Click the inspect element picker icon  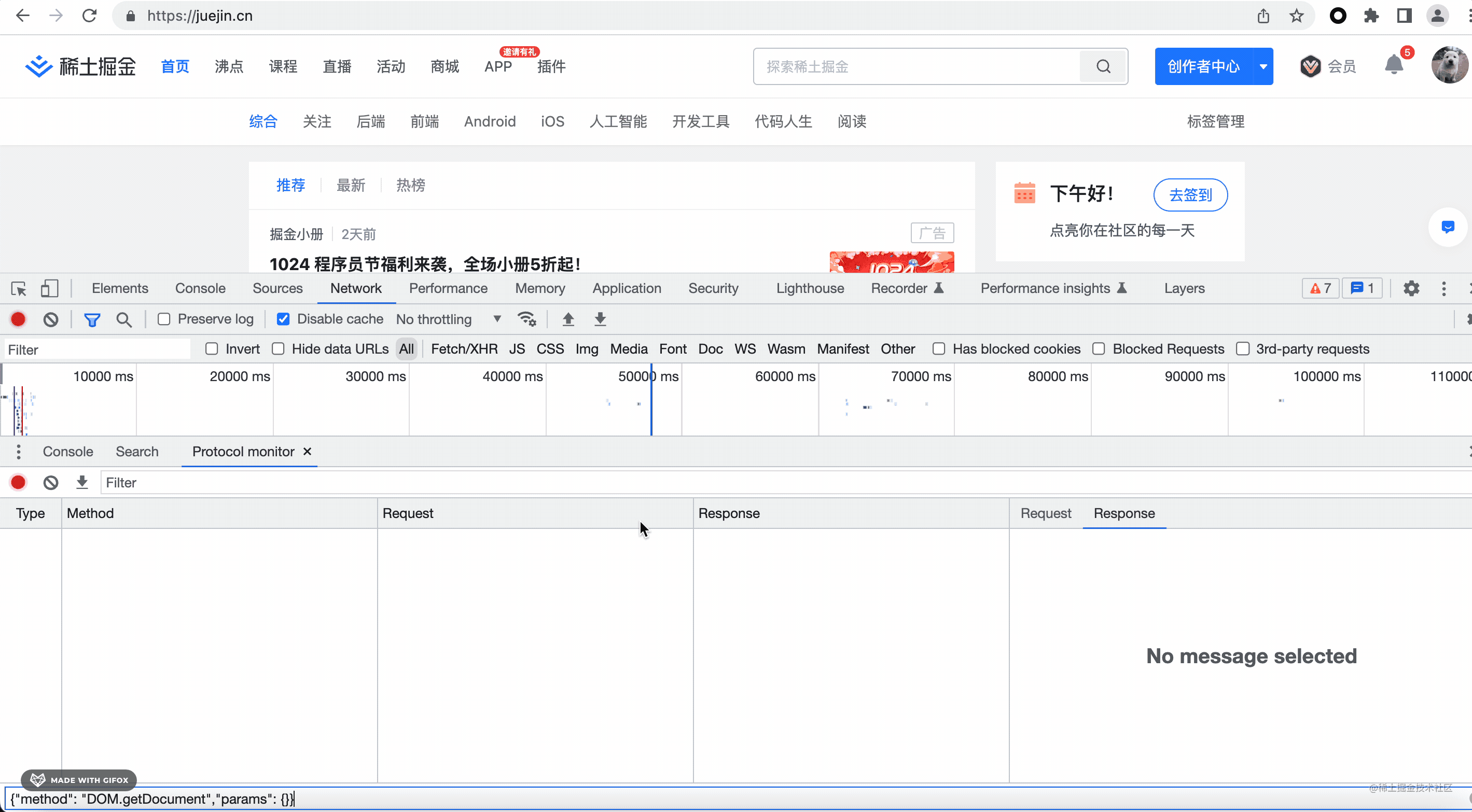(19, 289)
